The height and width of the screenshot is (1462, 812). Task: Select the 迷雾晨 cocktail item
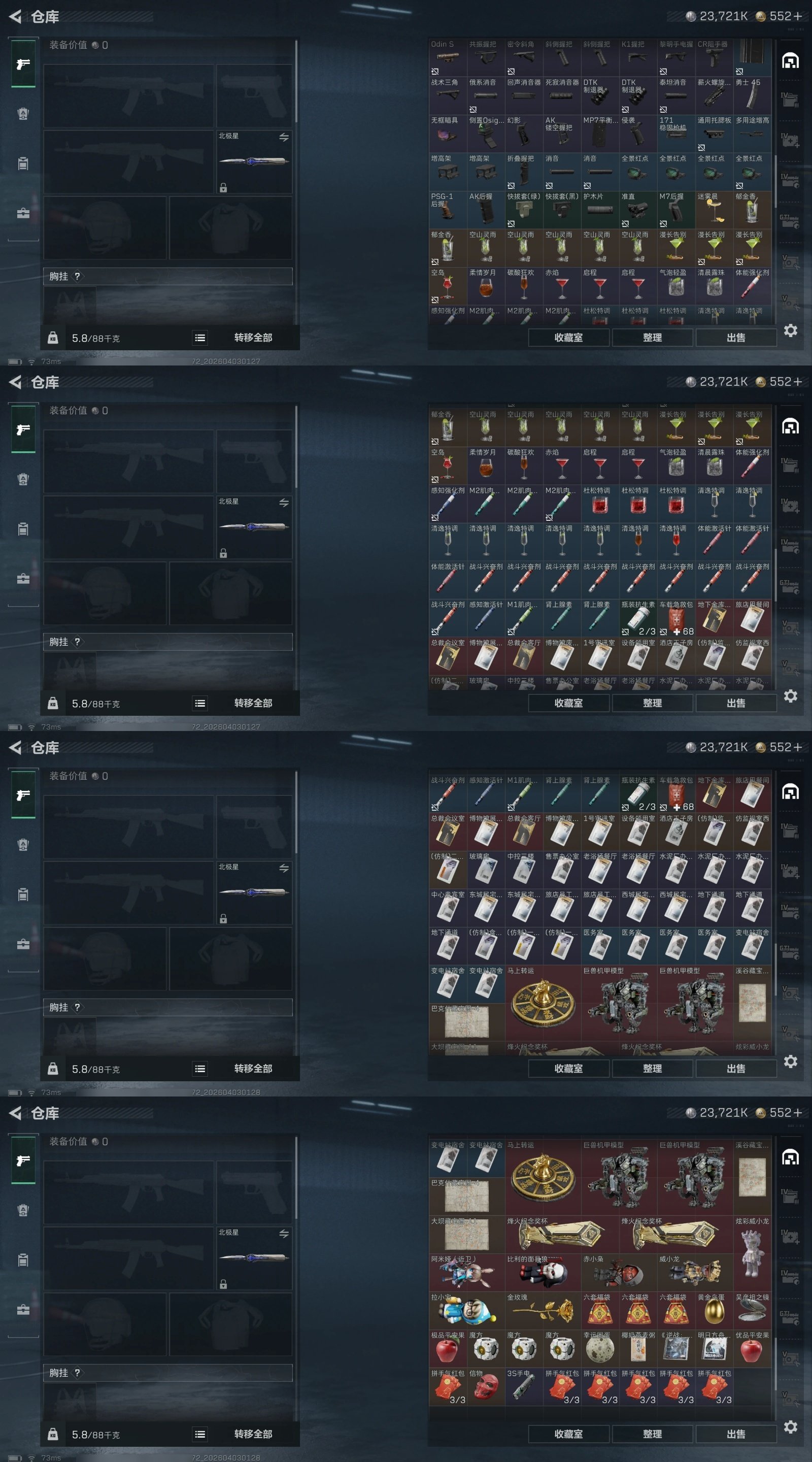(715, 210)
